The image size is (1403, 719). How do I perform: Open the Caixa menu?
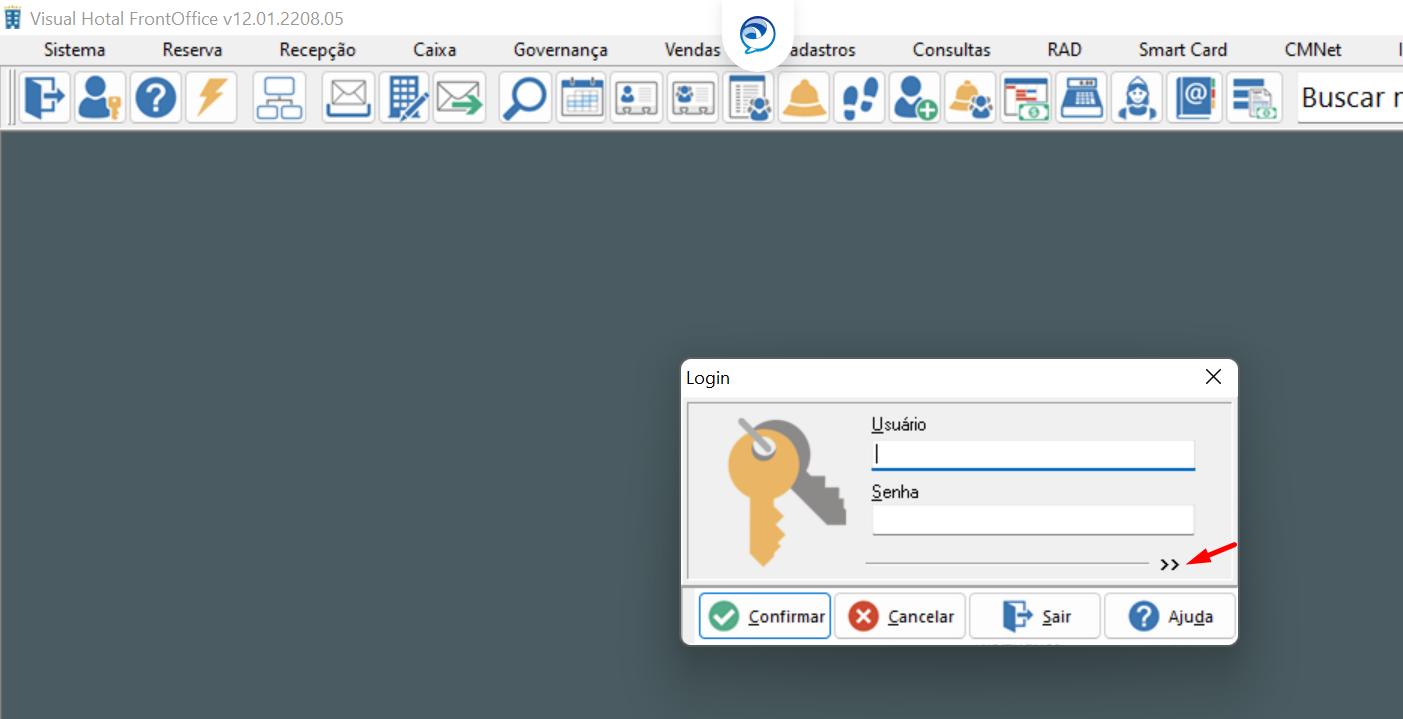click(x=435, y=50)
